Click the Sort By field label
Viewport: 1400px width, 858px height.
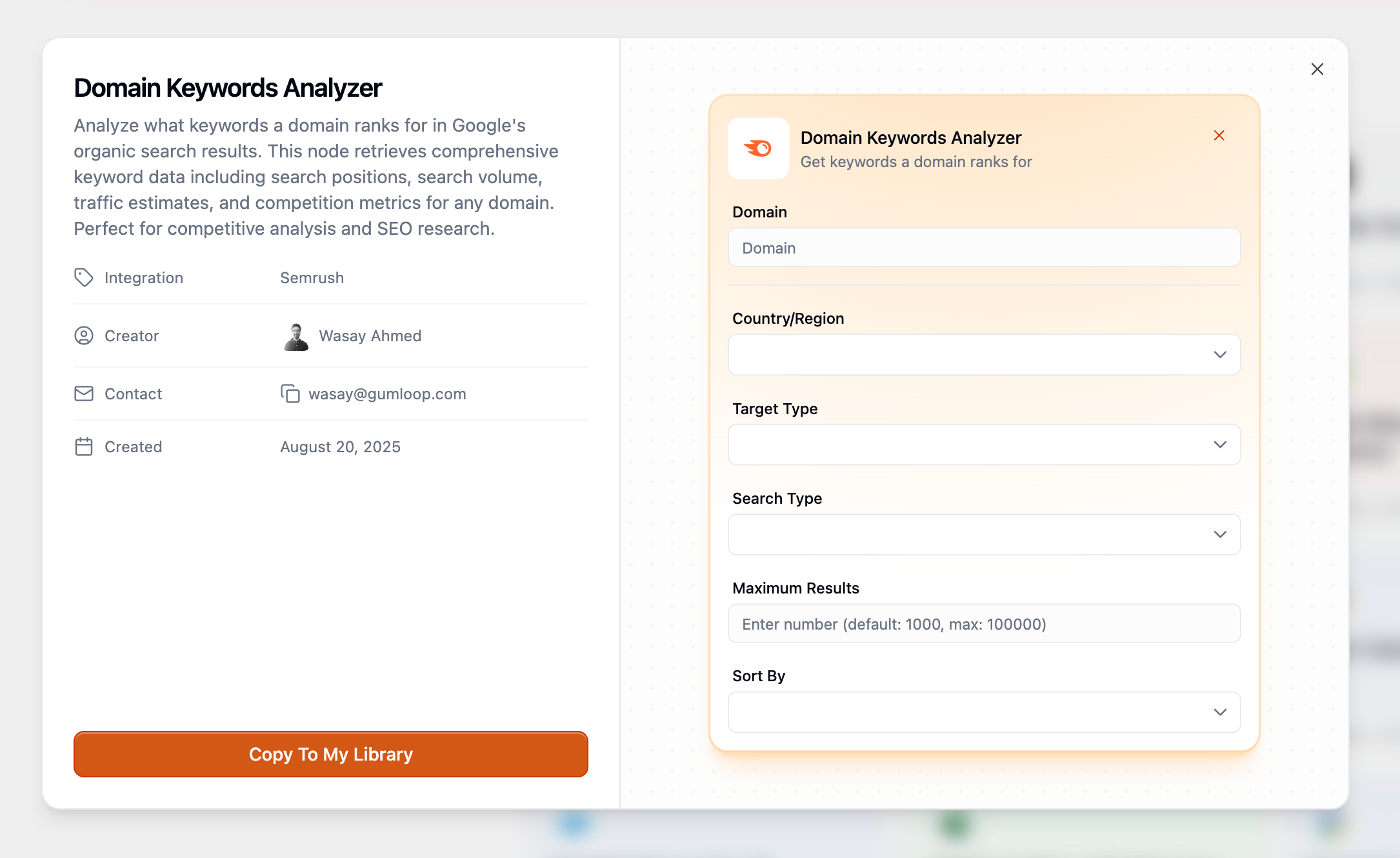[759, 676]
